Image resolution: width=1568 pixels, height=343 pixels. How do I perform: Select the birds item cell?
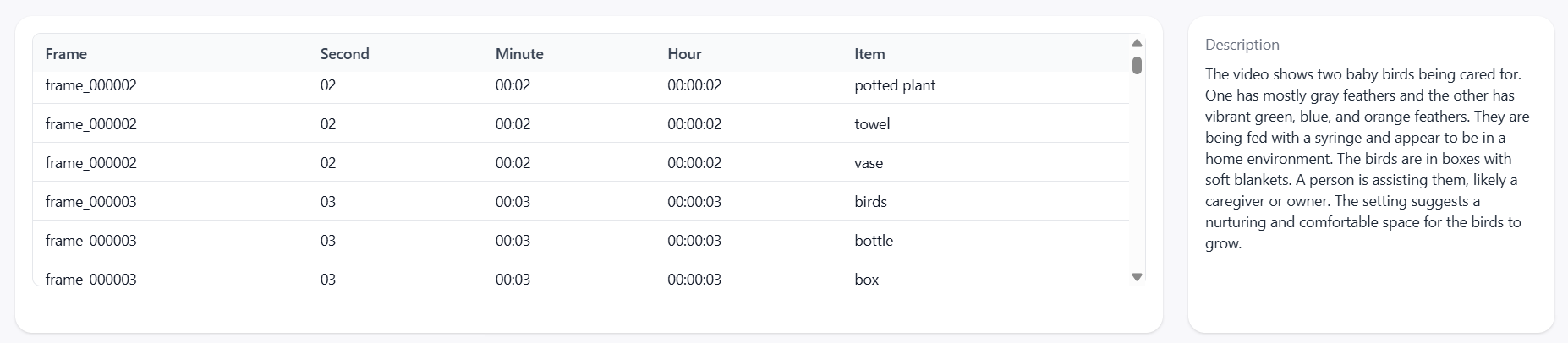click(x=870, y=202)
